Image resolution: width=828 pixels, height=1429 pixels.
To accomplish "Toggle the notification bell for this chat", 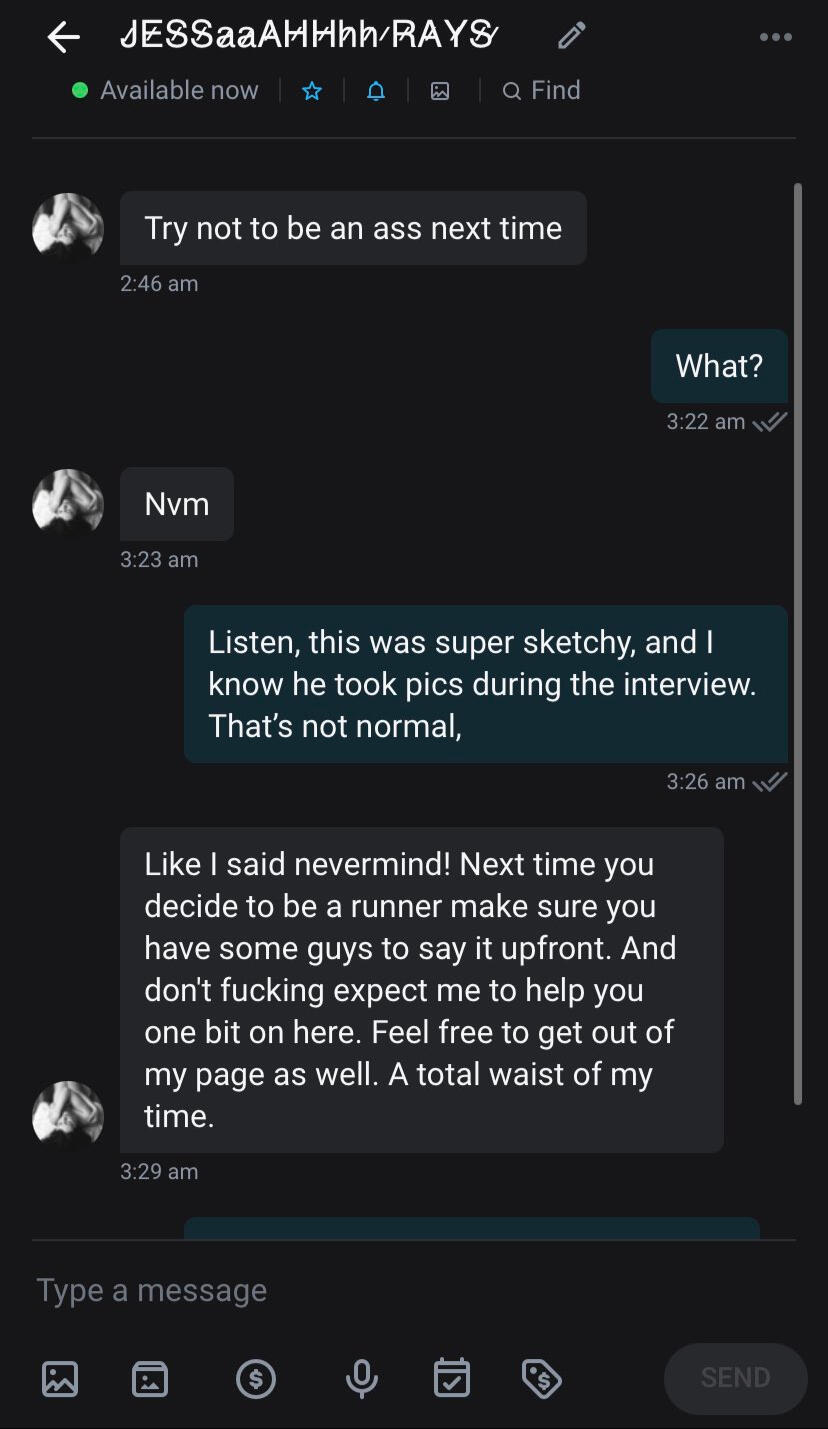I will pos(376,91).
